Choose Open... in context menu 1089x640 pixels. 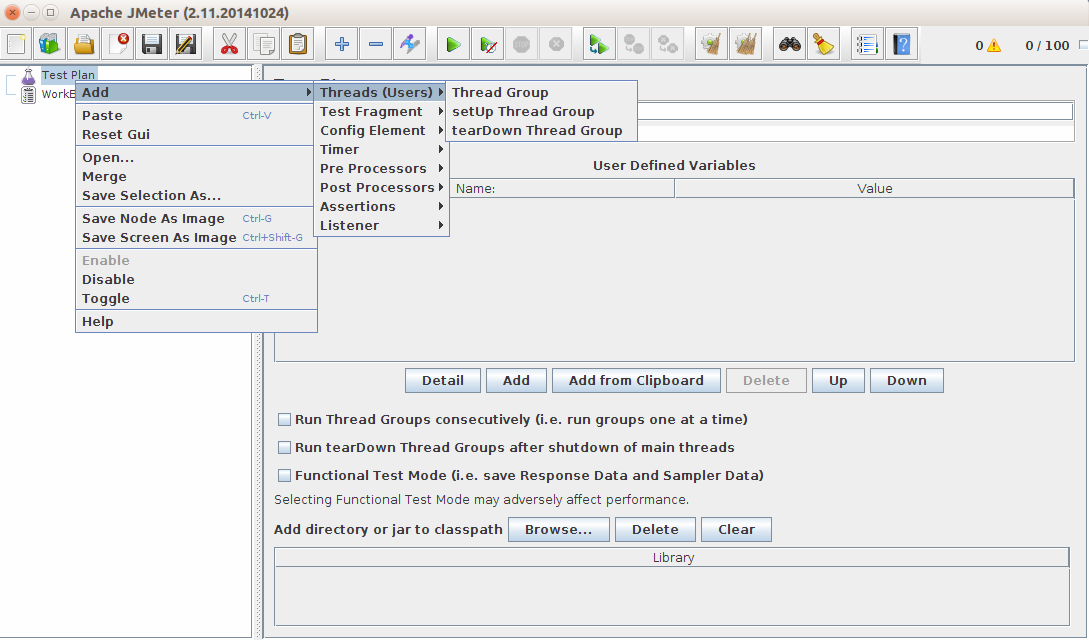point(196,158)
